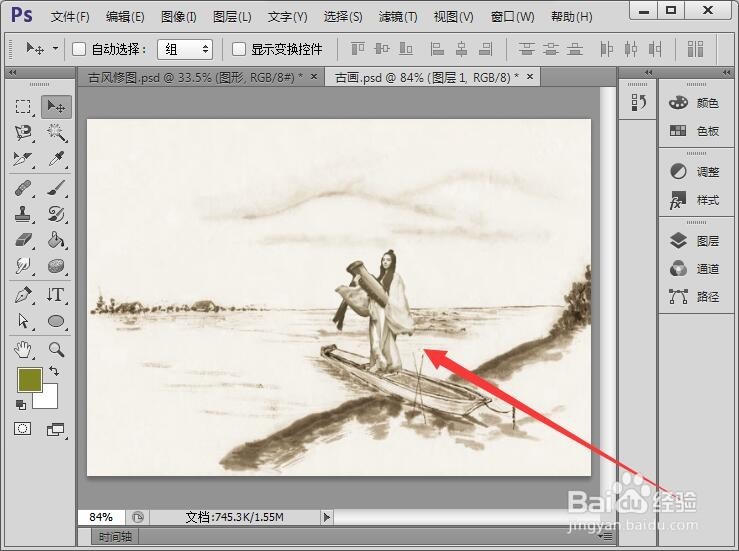Reset default foreground and background colors
739x551 pixels.
[21, 405]
